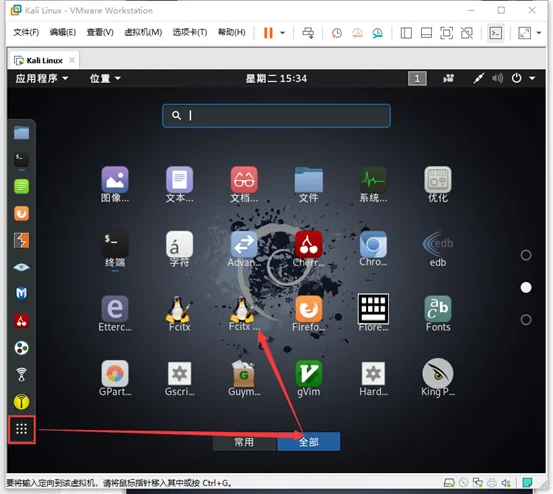Select the Kali Linux VM tab

click(x=44, y=61)
